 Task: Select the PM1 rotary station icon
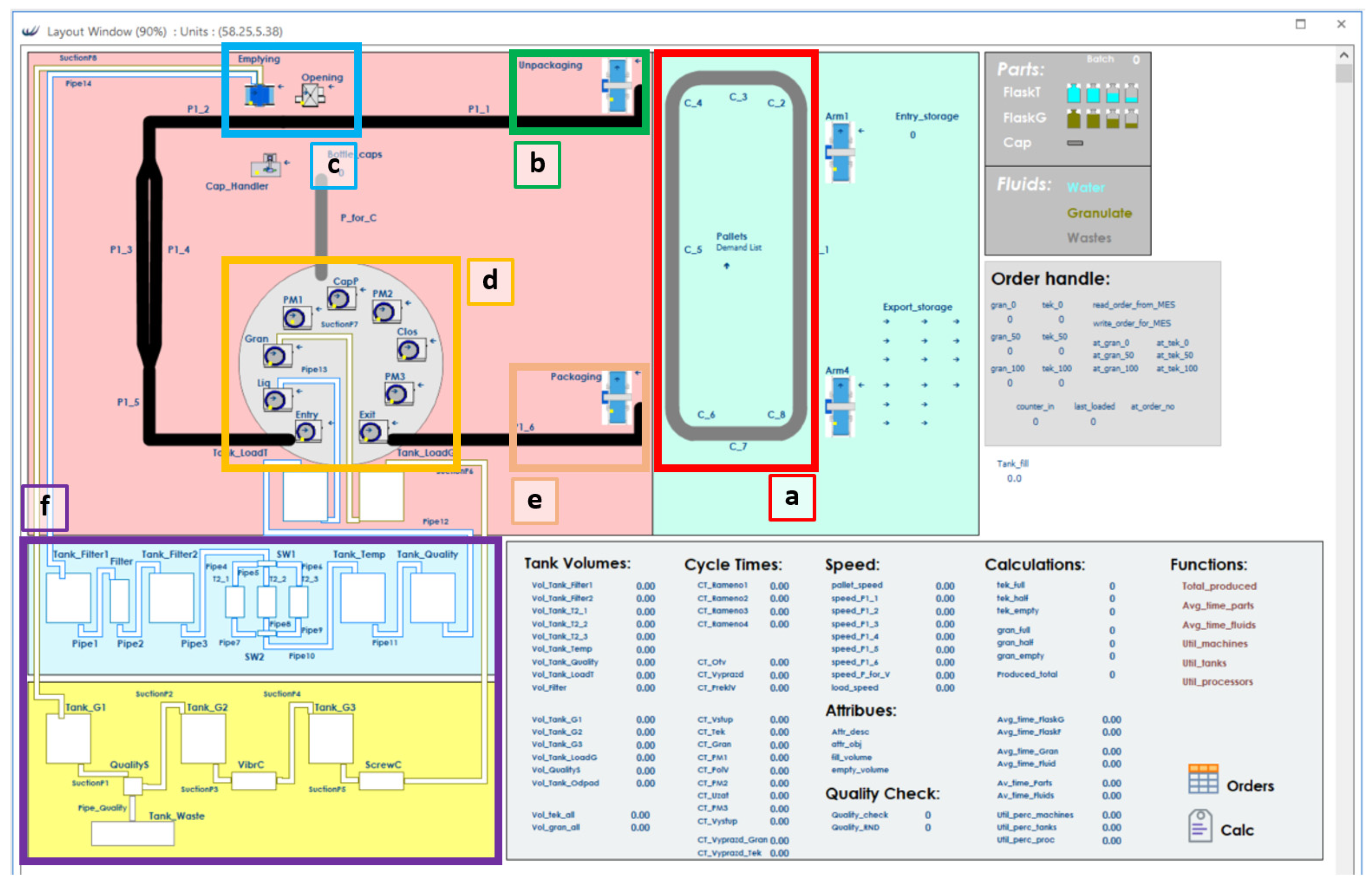[x=296, y=318]
